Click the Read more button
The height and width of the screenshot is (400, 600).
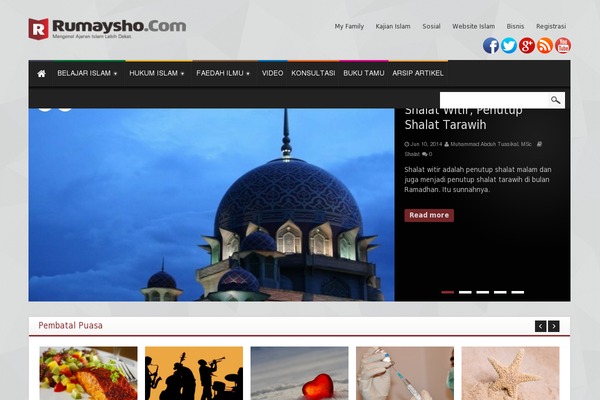pyautogui.click(x=429, y=216)
